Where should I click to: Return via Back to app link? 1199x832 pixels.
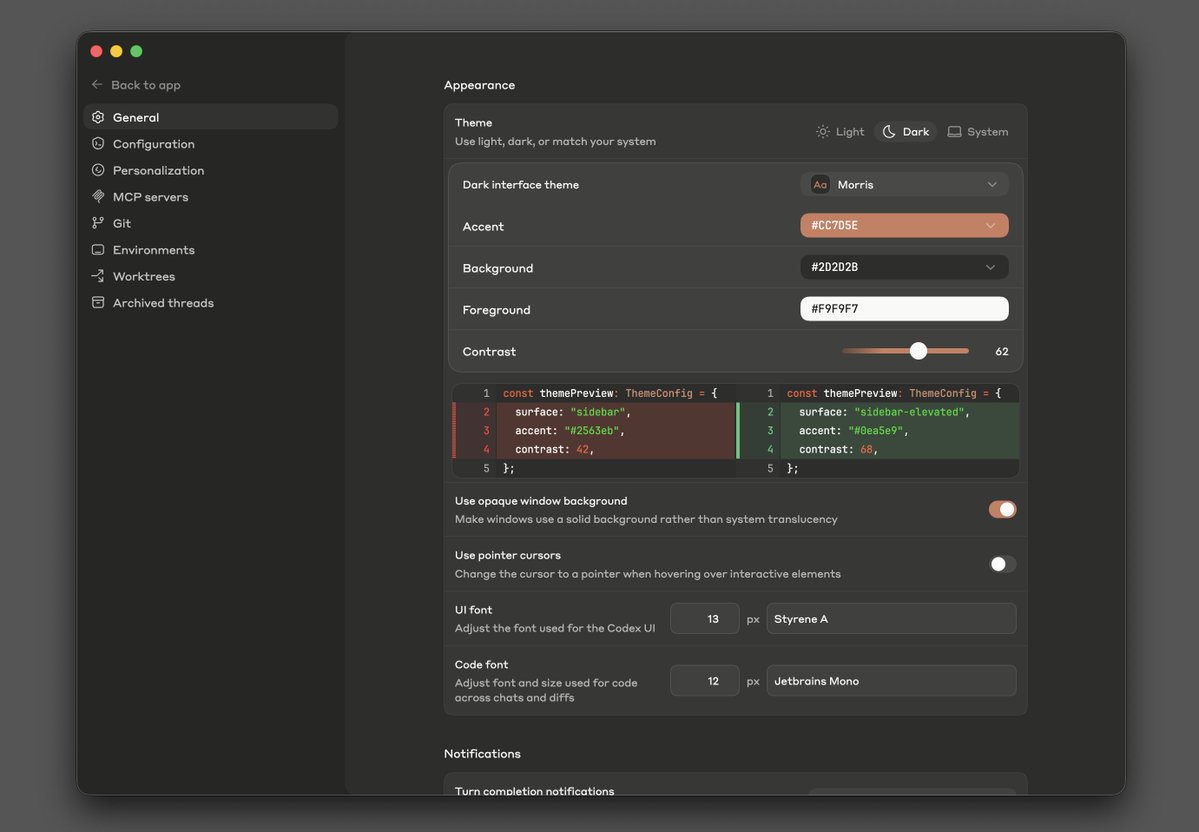(136, 85)
